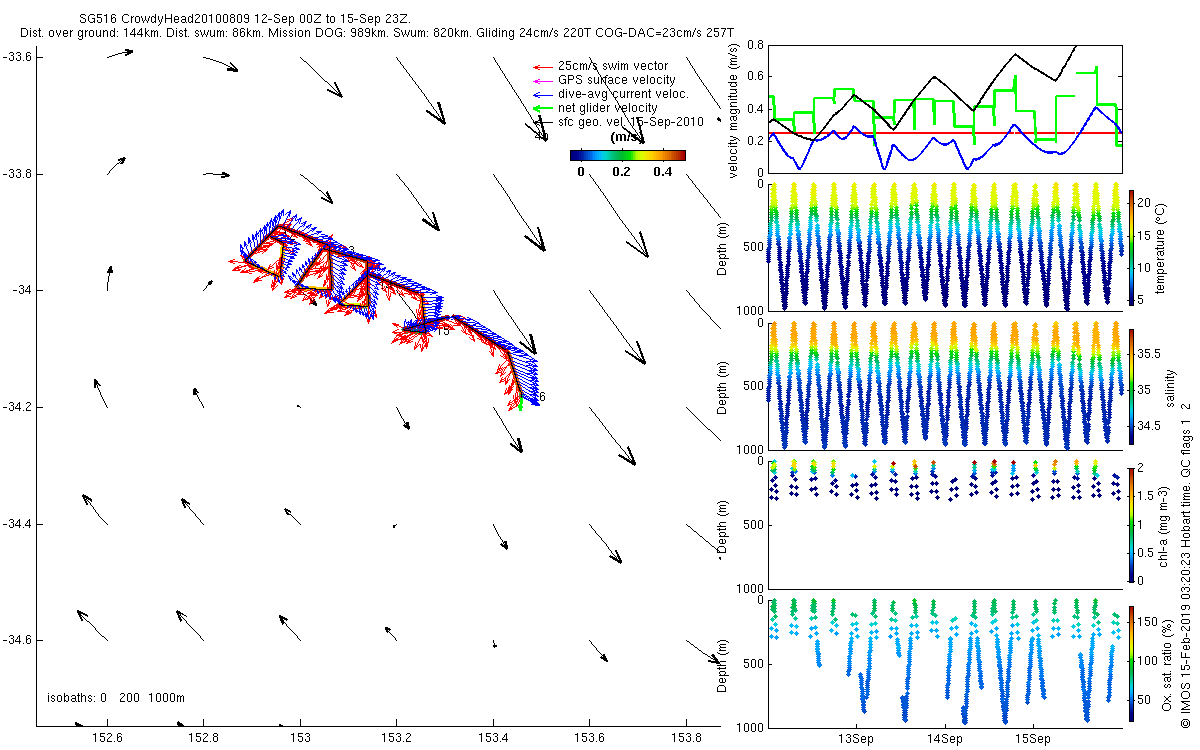Screen dimensions: 1200x750
Task: Click the '15' tick on the temperature colorbar
Action: point(1146,235)
